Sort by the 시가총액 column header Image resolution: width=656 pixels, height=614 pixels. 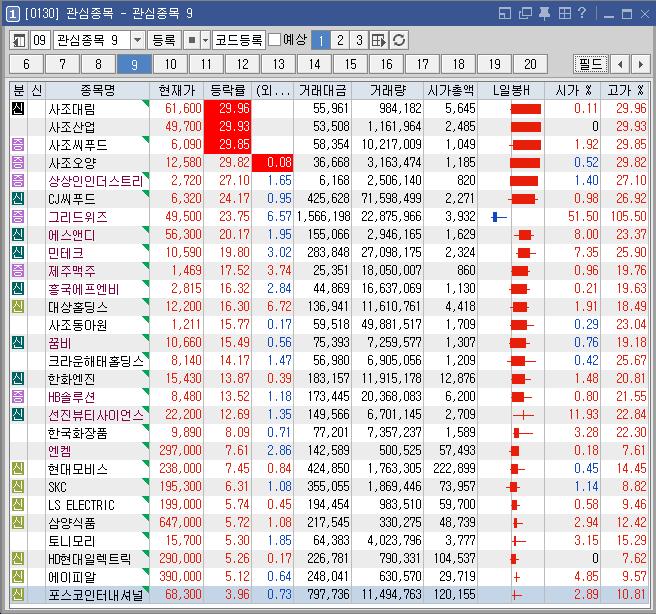[450, 90]
